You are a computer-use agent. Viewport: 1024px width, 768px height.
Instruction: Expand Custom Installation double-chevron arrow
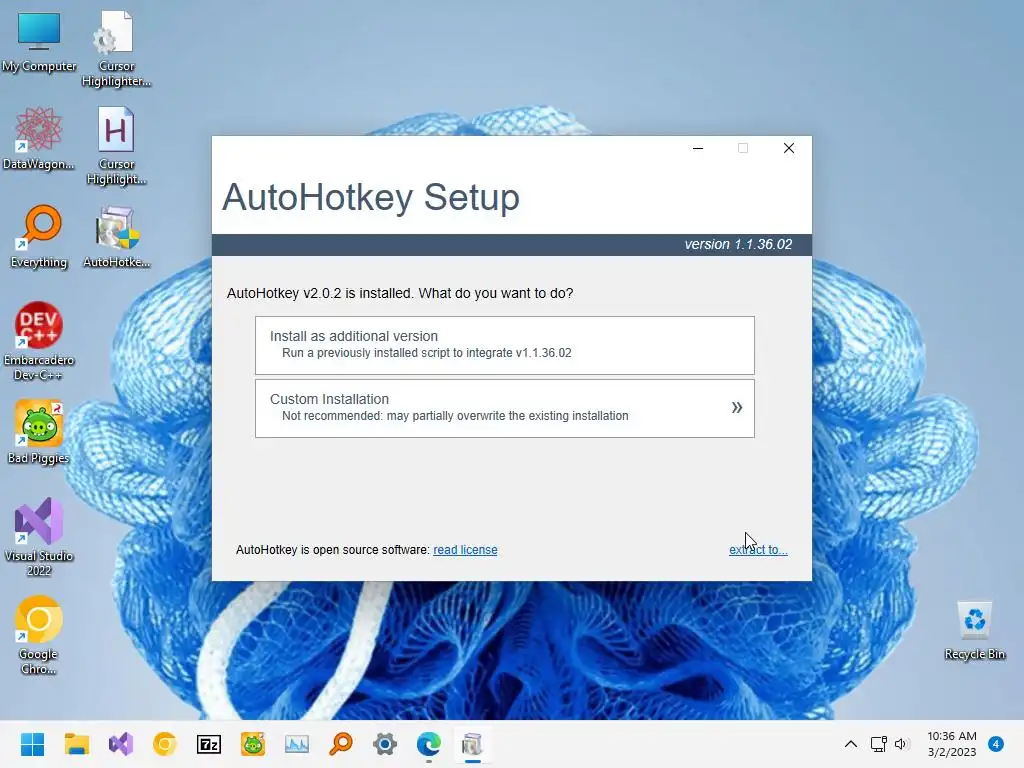coord(737,408)
